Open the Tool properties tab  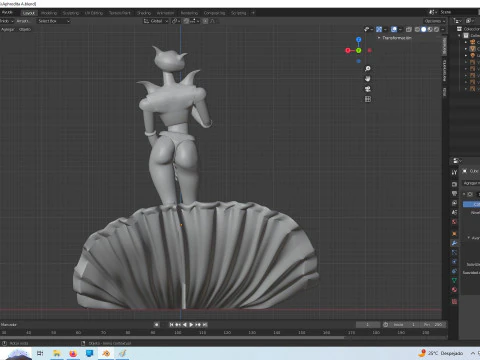coord(454,173)
